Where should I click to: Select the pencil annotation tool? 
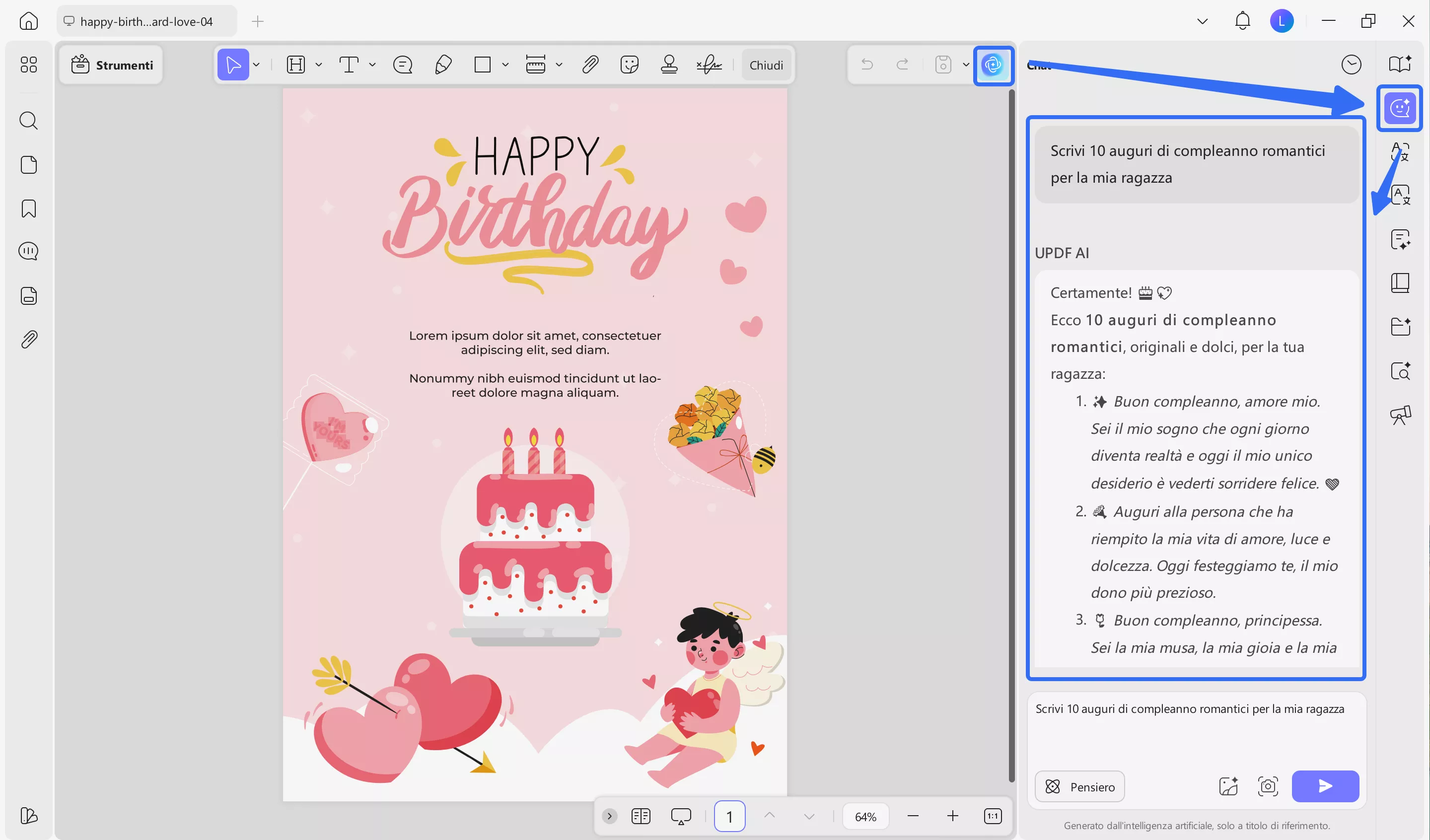pos(444,64)
